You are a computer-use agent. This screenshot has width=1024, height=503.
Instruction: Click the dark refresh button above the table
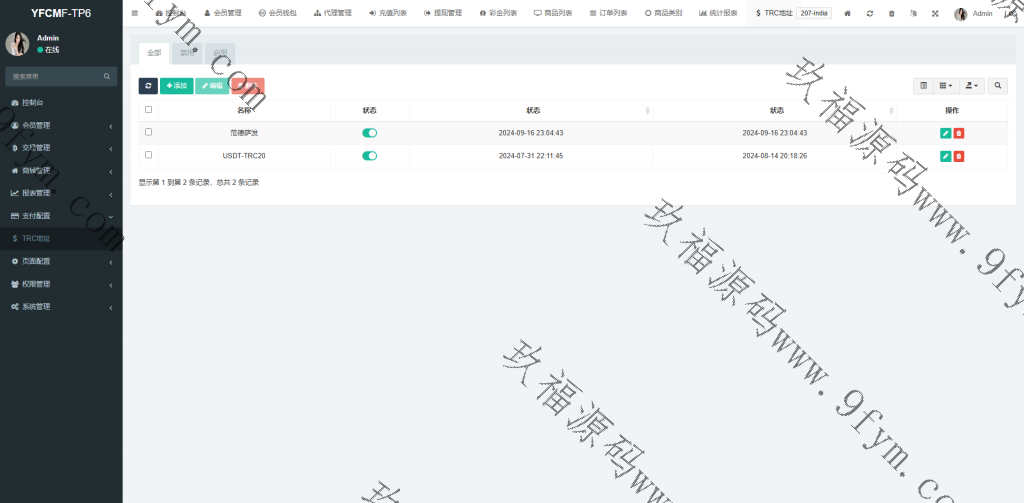pos(148,86)
